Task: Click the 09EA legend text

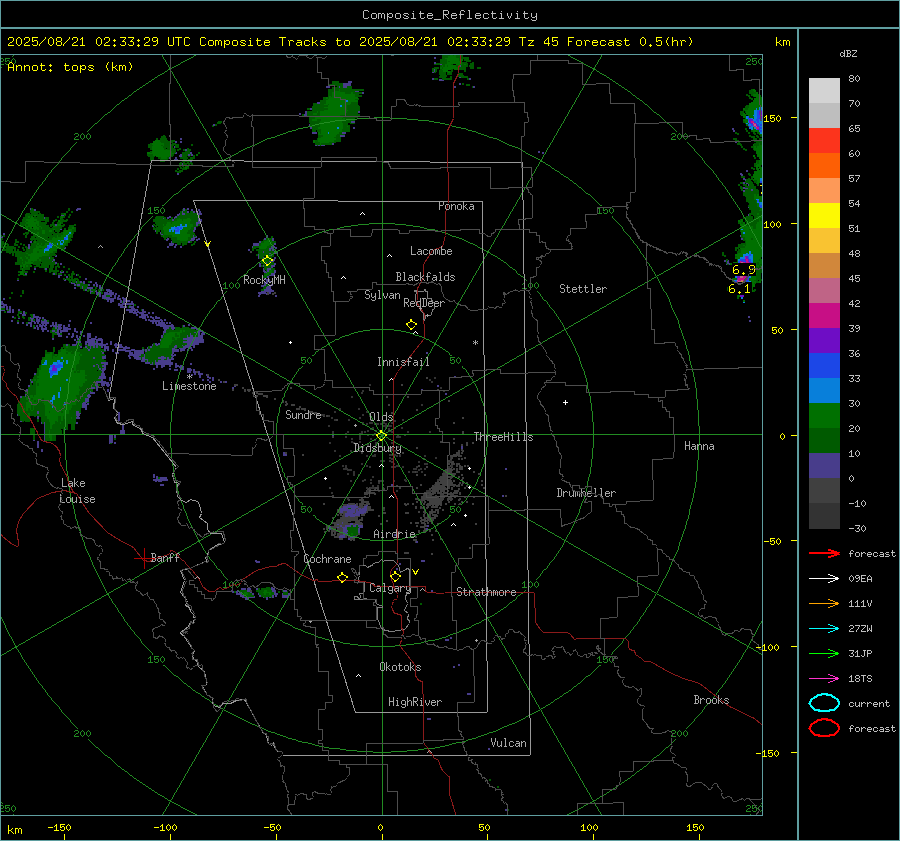Action: point(860,579)
